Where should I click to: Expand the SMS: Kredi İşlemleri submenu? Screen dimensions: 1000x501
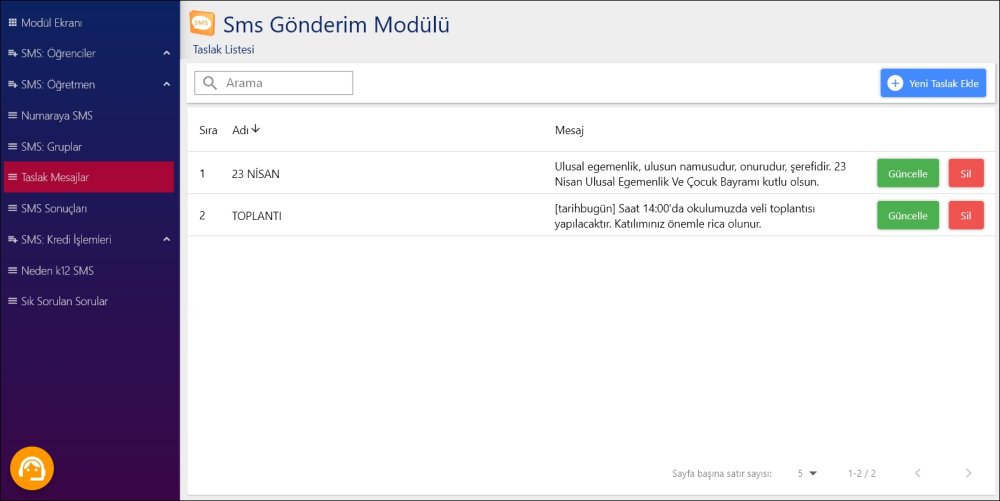(166, 239)
